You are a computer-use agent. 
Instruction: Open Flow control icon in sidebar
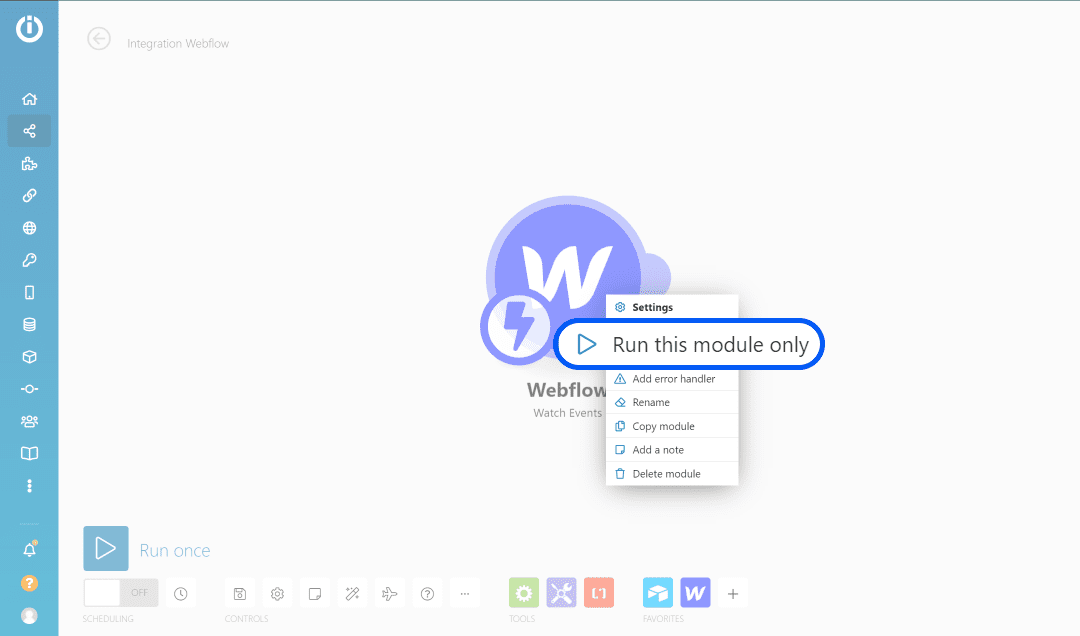point(29,389)
